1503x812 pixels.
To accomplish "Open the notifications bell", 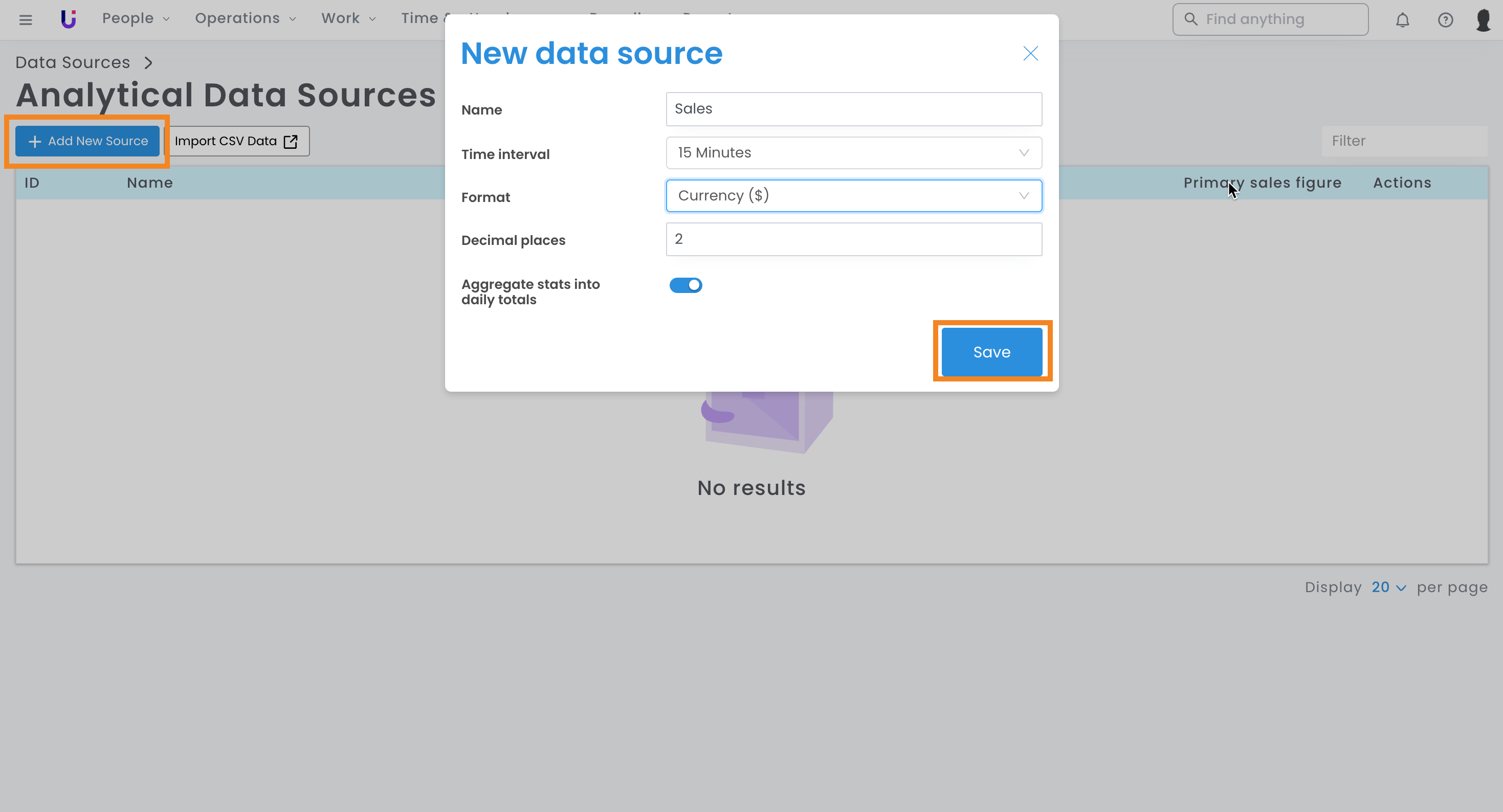I will click(1402, 20).
